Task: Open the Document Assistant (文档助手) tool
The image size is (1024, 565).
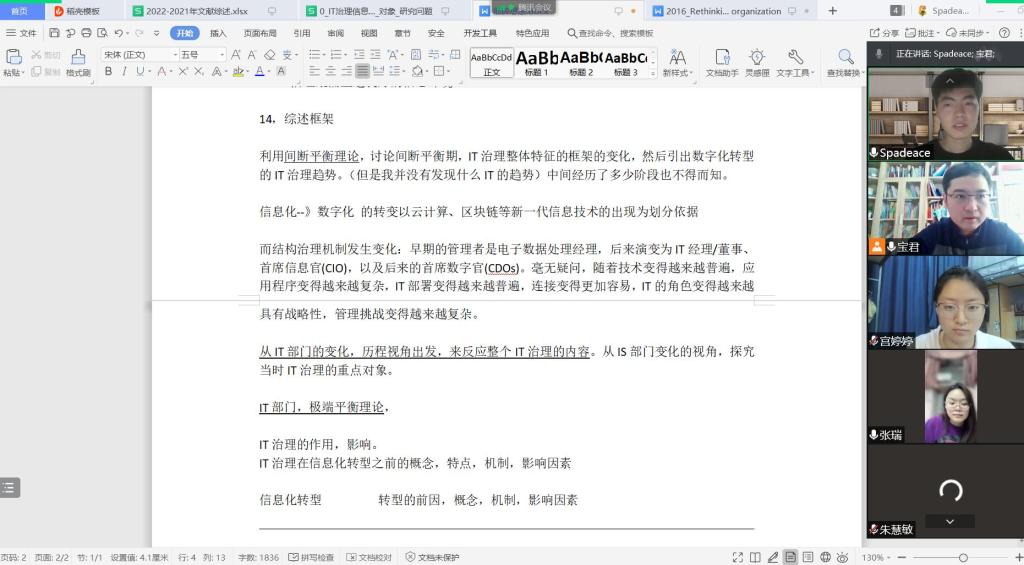Action: click(x=722, y=63)
